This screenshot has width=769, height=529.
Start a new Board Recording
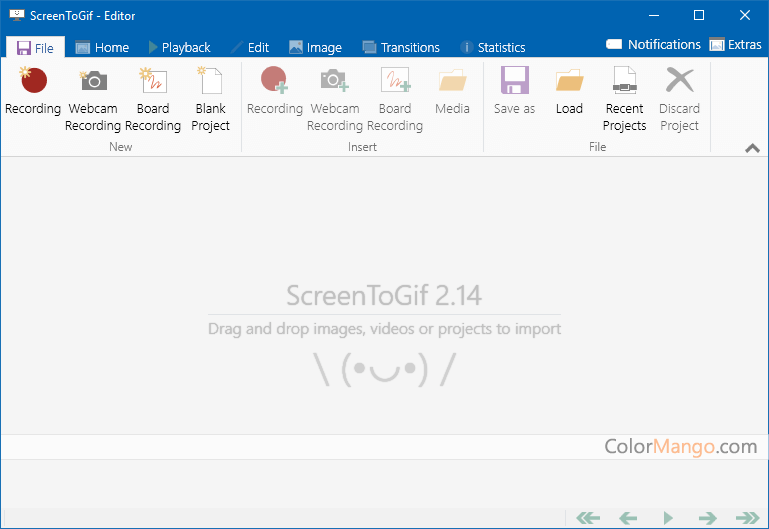153,98
